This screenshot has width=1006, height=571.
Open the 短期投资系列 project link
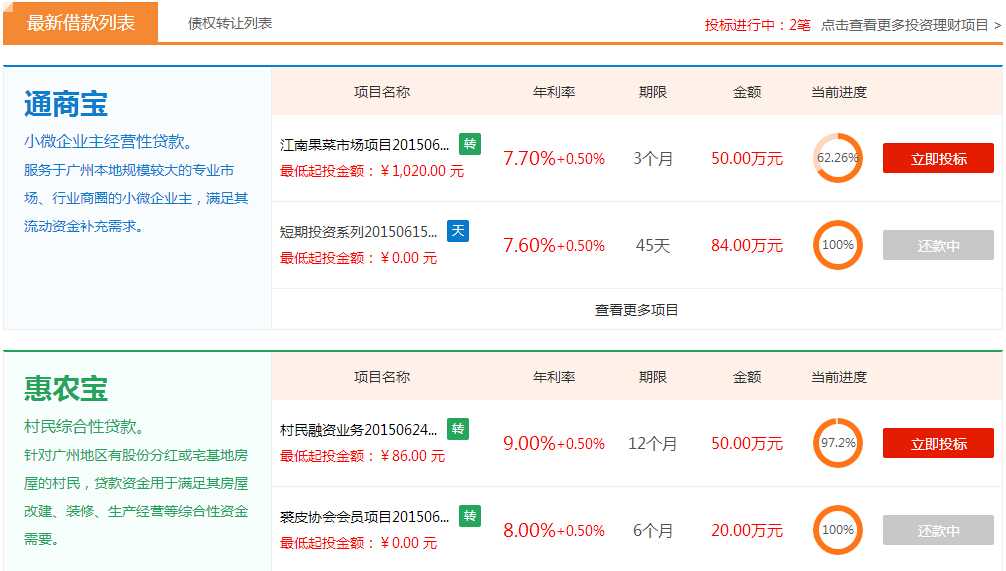[x=359, y=232]
